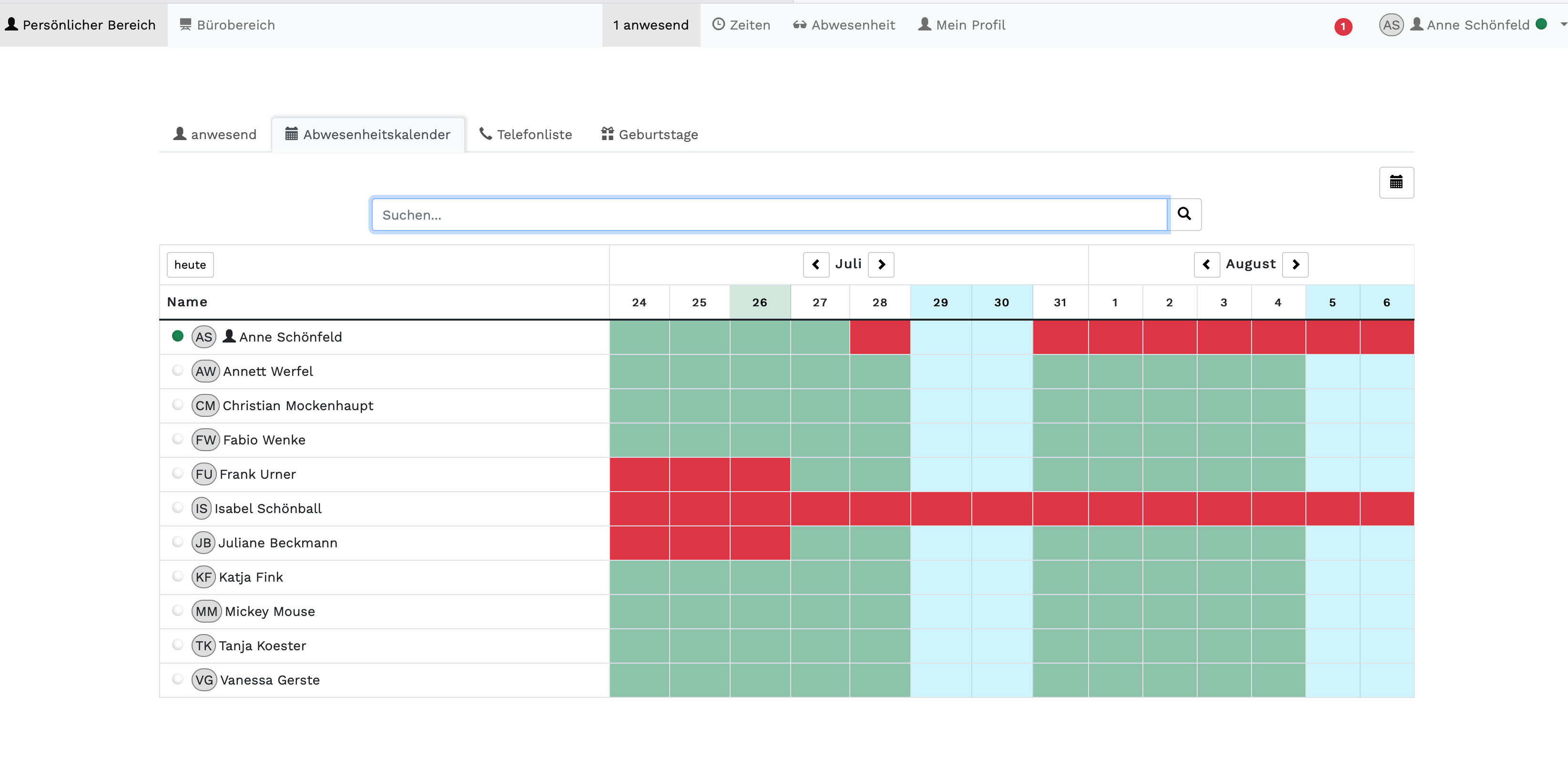
Task: Click Mickey Mouse's offline status dot
Action: tap(177, 610)
